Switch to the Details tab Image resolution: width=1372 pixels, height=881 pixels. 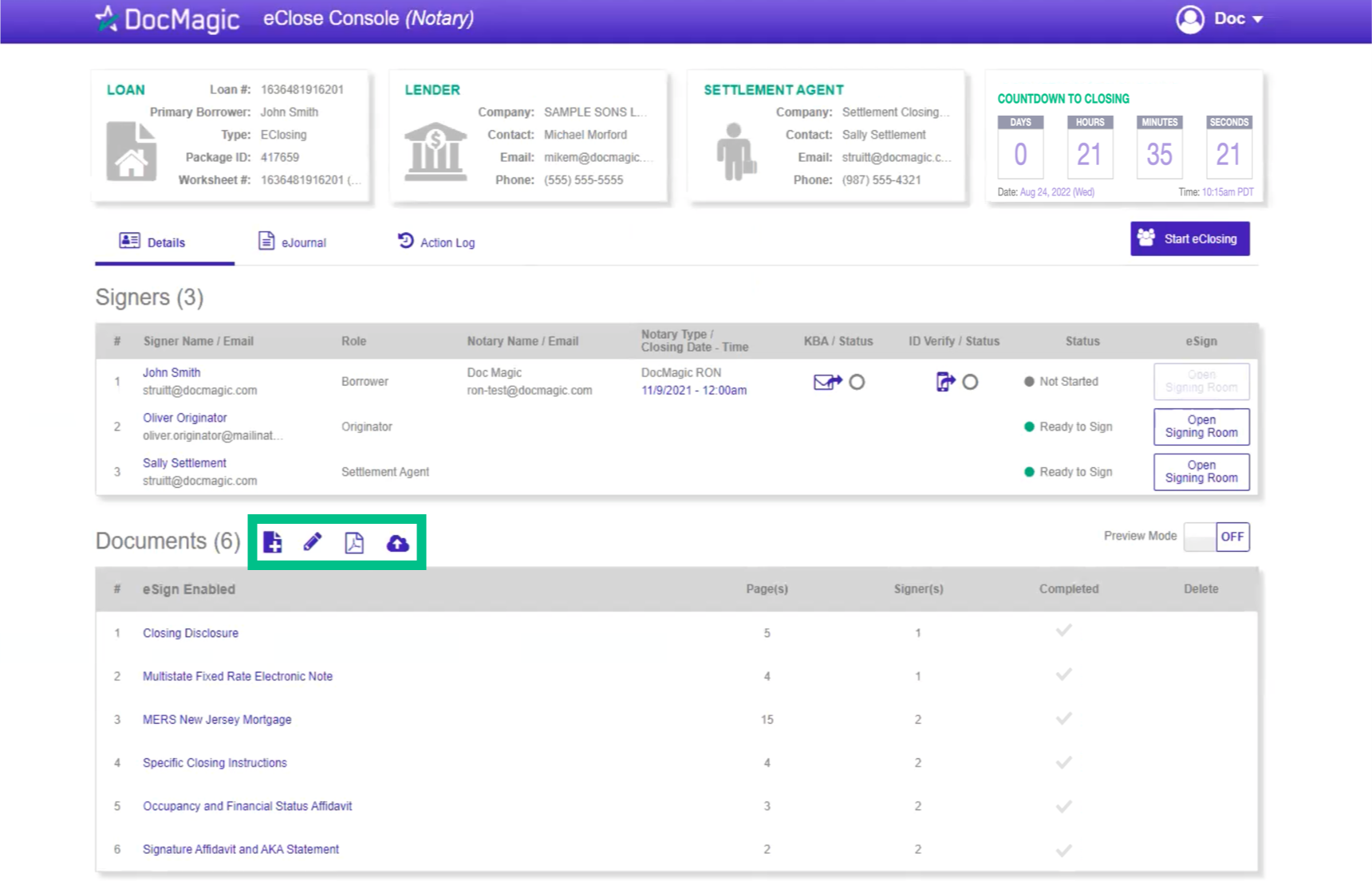point(152,242)
